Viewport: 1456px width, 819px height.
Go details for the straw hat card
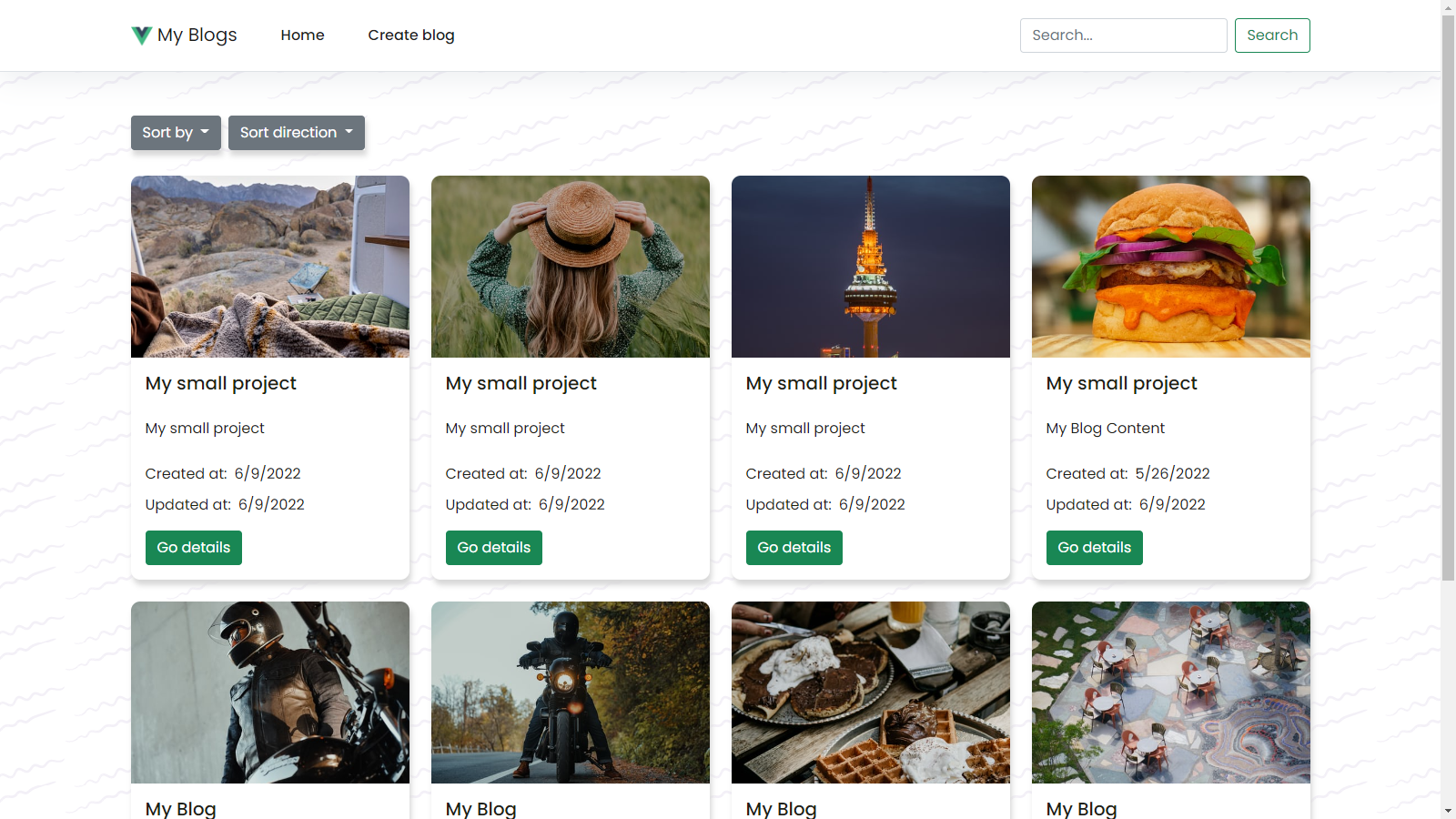(494, 548)
